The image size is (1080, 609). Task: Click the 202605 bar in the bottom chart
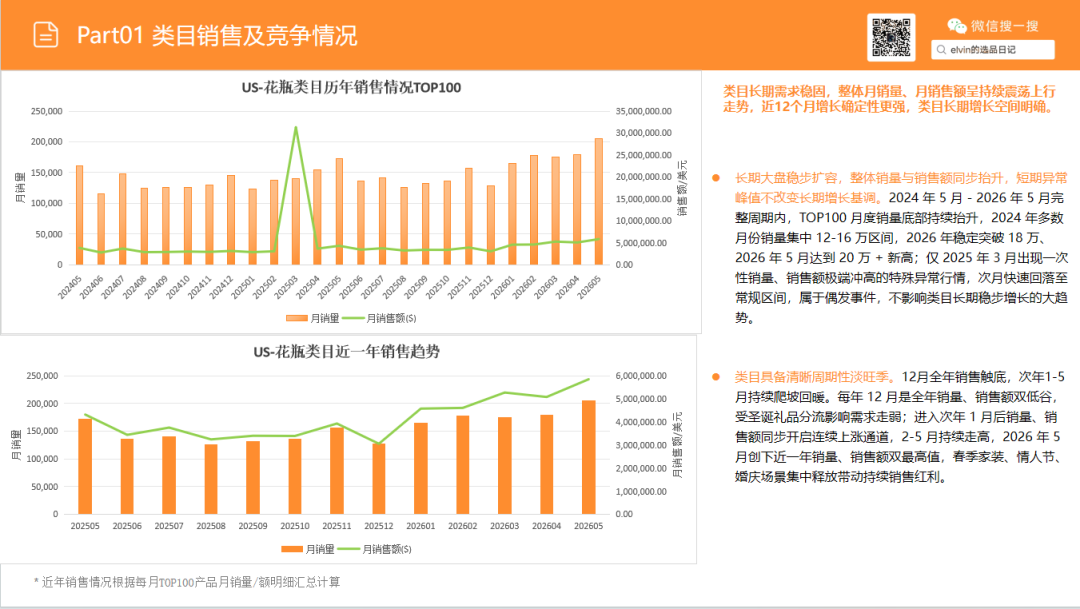[x=589, y=457]
